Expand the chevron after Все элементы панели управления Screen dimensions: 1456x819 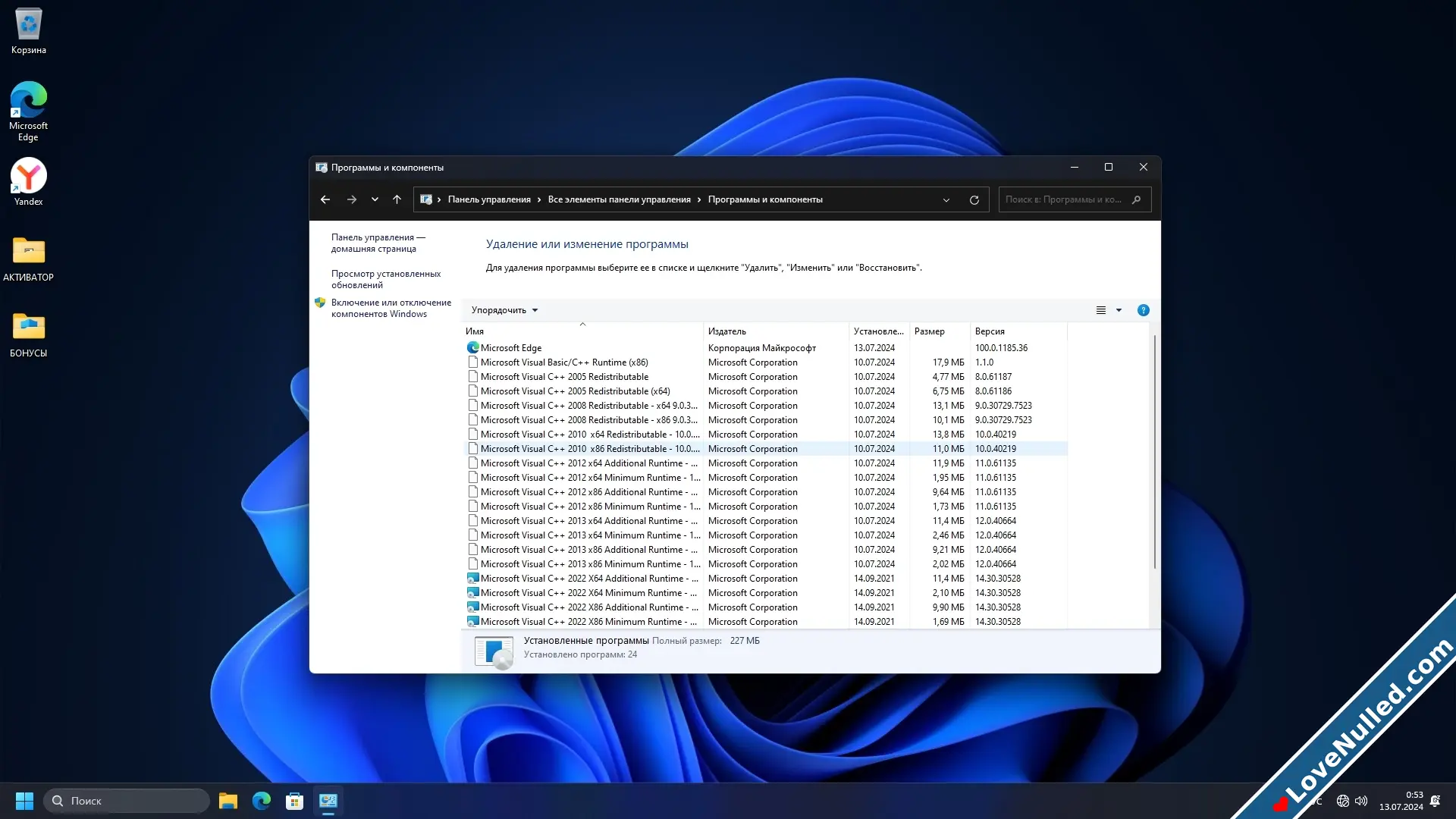[x=699, y=199]
